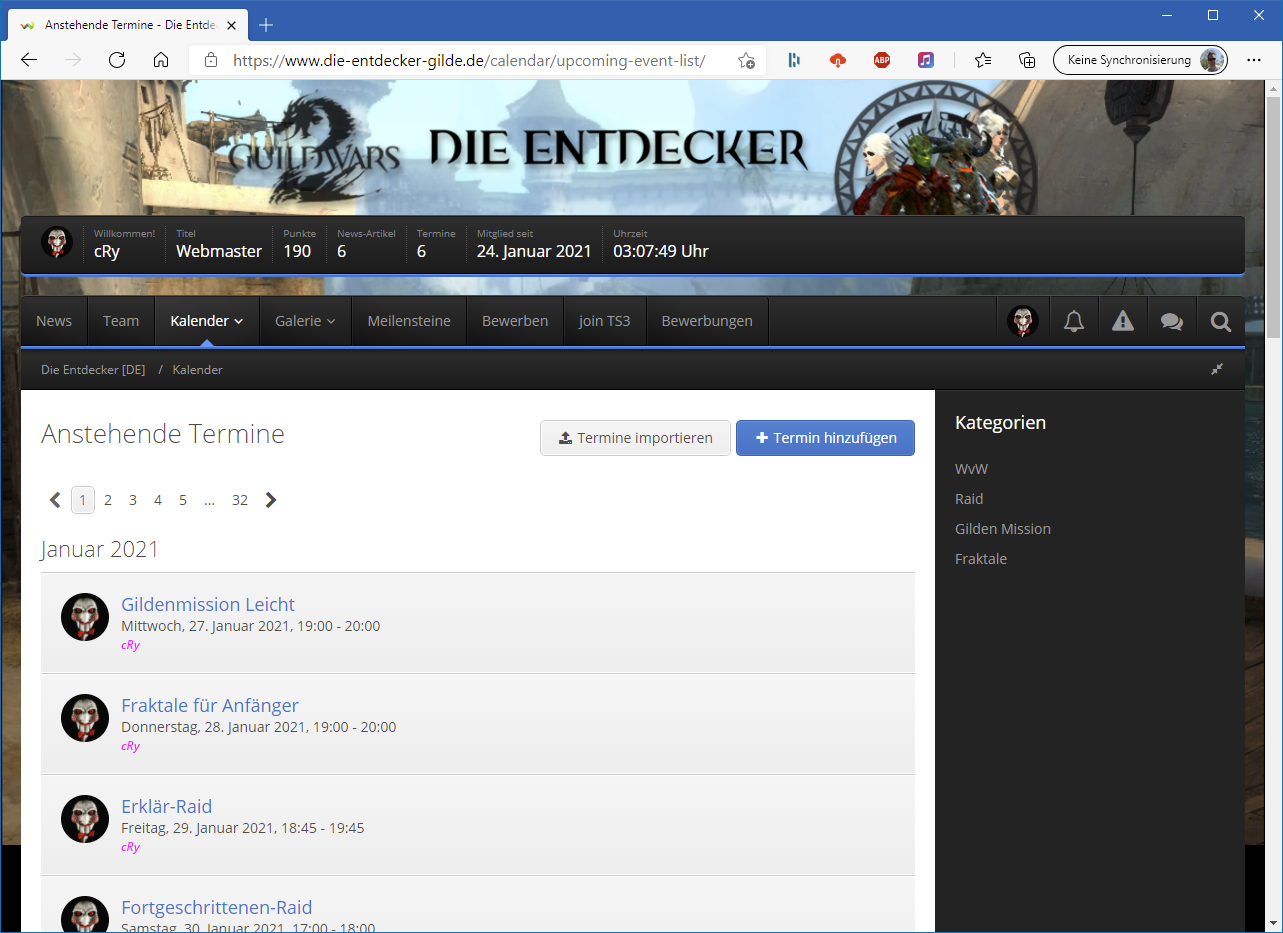Click the user avatar in navigation bar

(x=1022, y=321)
